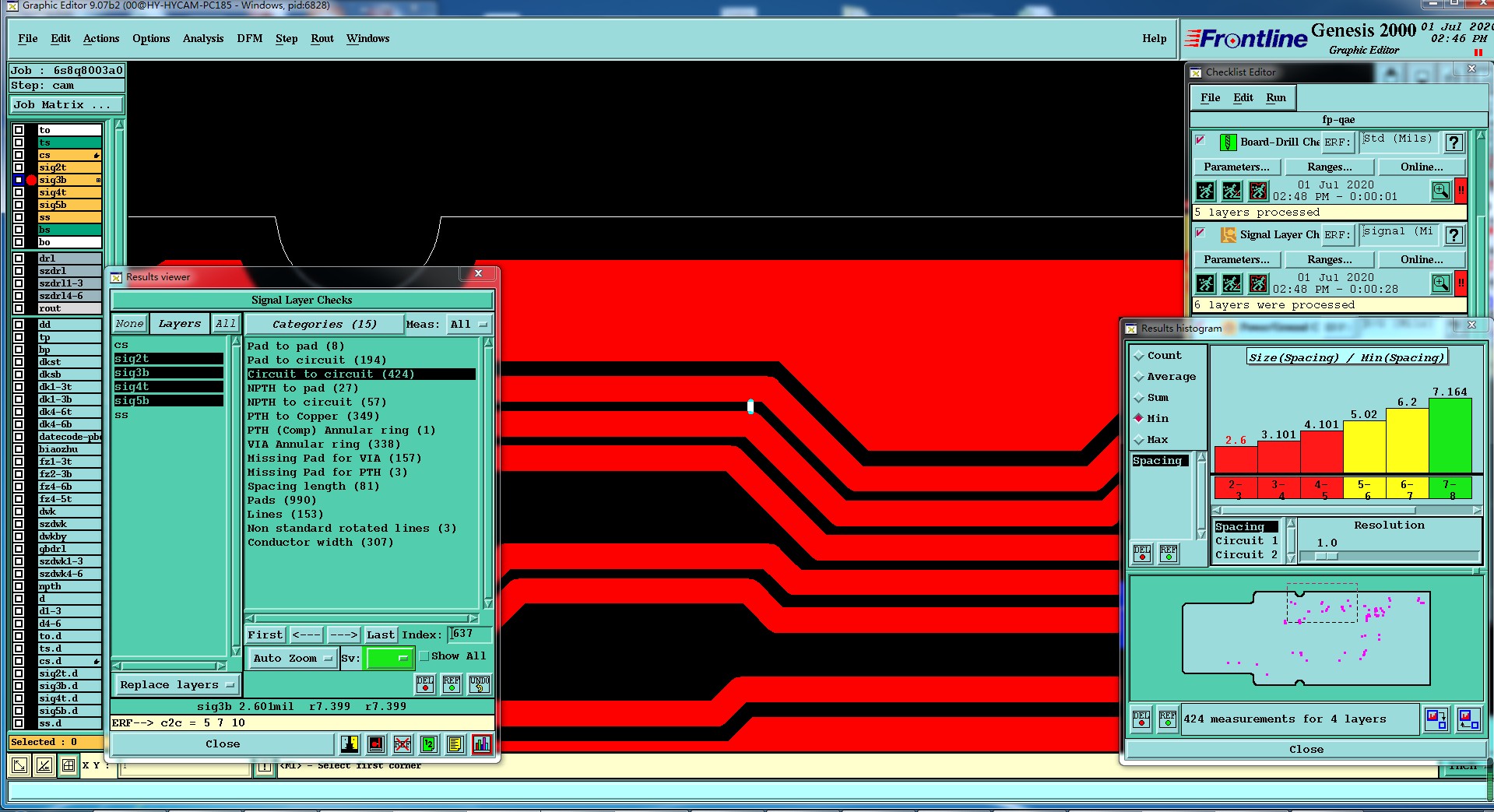Click DEL icon under the Spacing list in histogram
Screen dimensions: 1494x812
click(x=1142, y=553)
